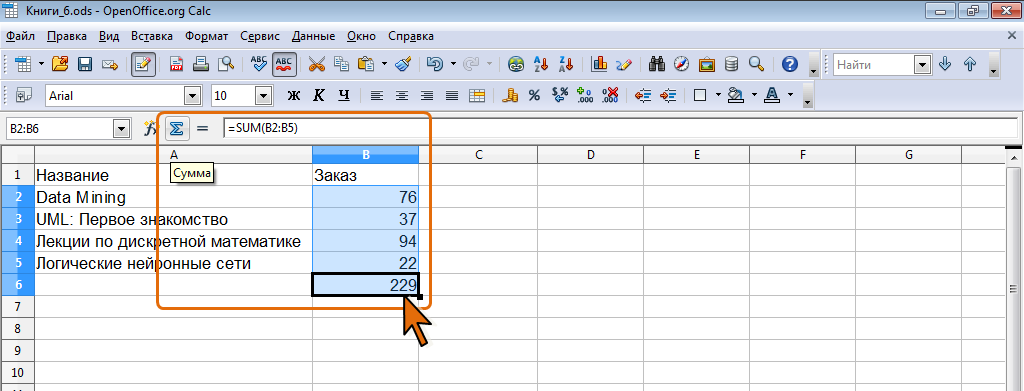The width and height of the screenshot is (1024, 391).
Task: Toggle bold Ж formatting
Action: click(294, 95)
